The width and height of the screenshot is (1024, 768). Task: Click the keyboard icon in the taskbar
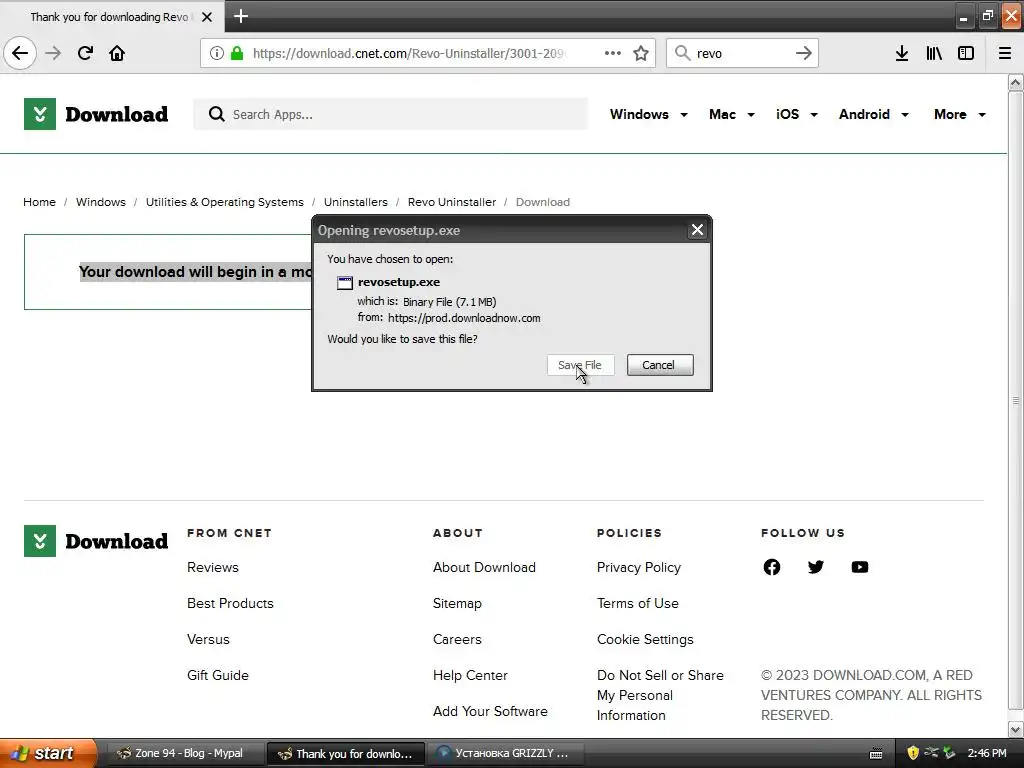pyautogui.click(x=876, y=754)
